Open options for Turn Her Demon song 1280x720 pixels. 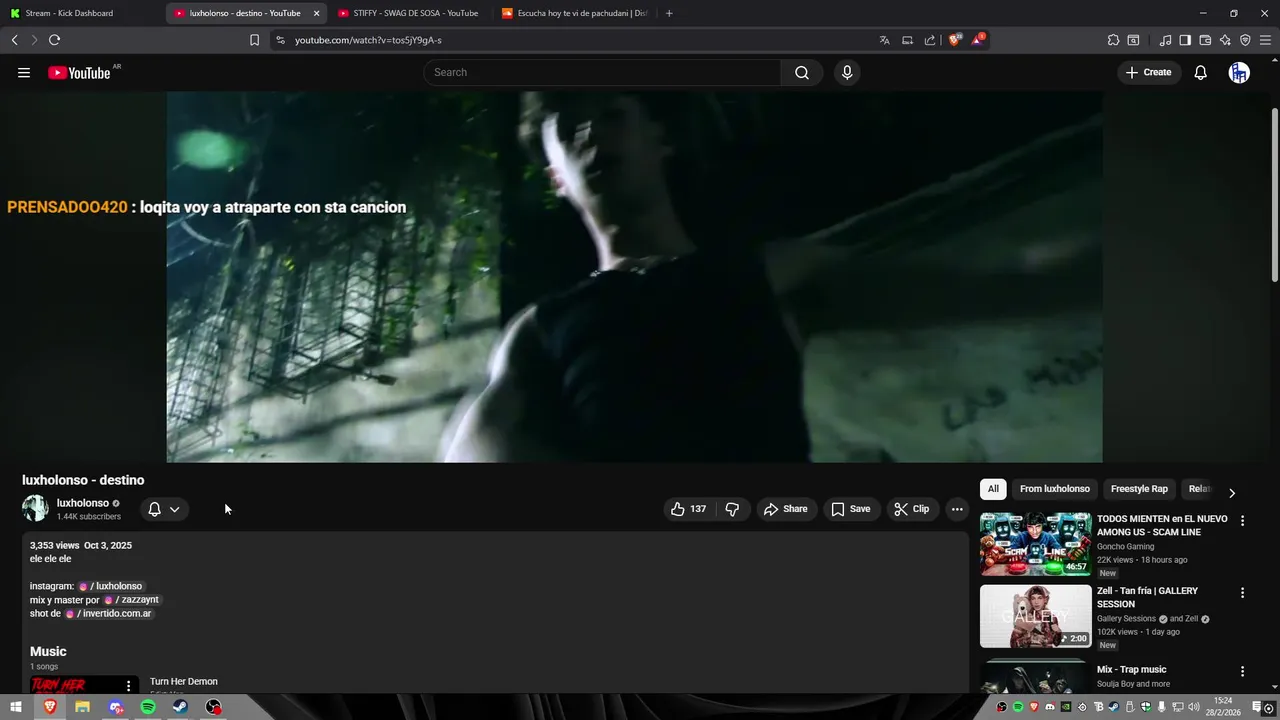click(x=128, y=686)
